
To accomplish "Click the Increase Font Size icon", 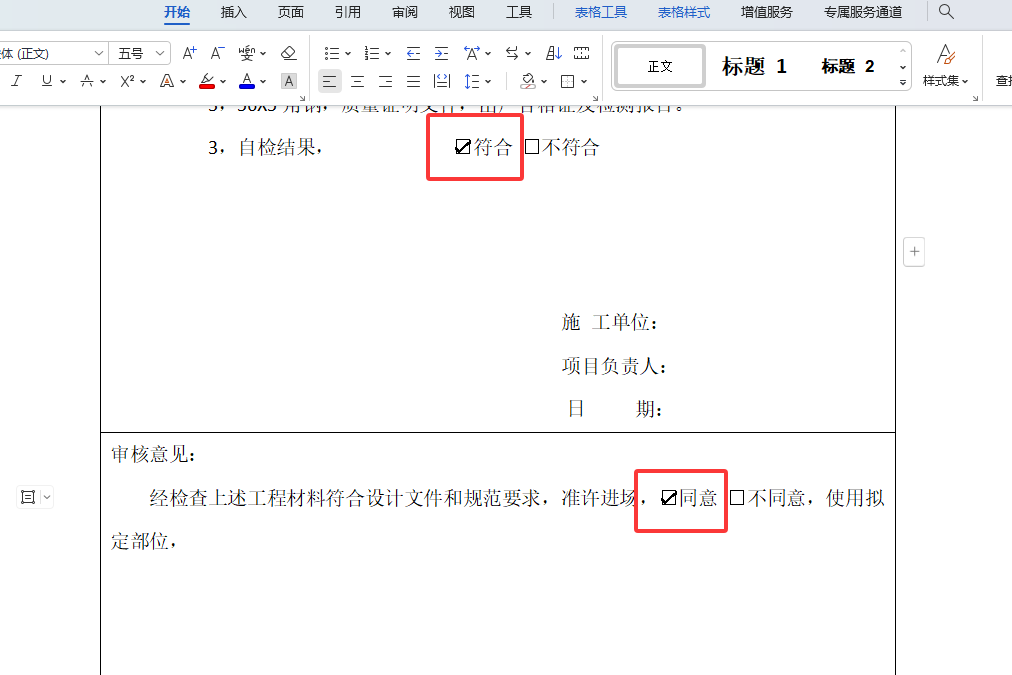I will [x=188, y=53].
